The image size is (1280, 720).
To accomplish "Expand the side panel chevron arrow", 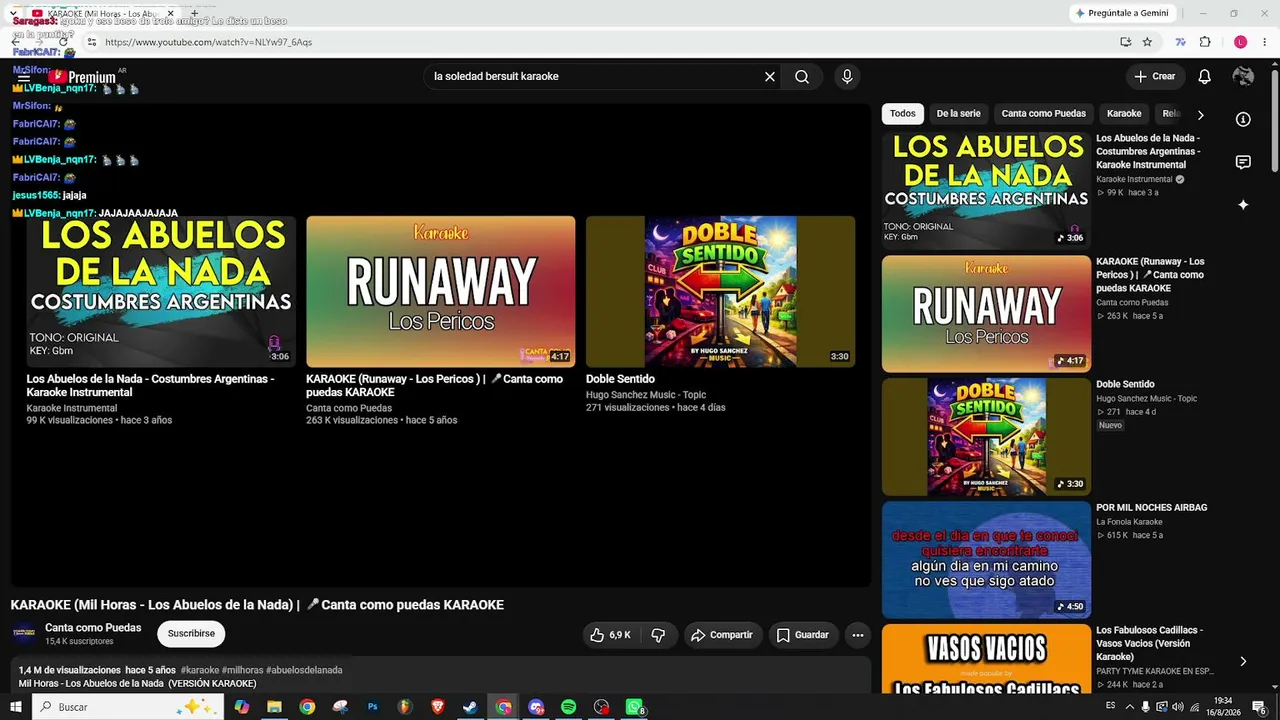I will click(x=1243, y=661).
